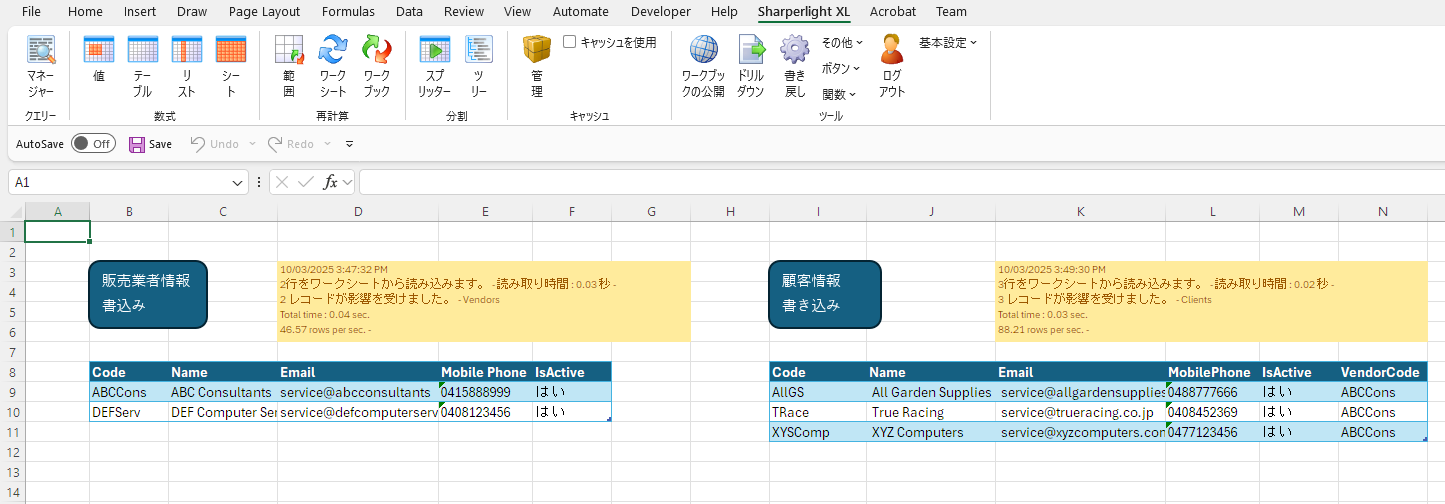Switch to the Formulas tab
This screenshot has width=1445, height=504.
coord(348,12)
